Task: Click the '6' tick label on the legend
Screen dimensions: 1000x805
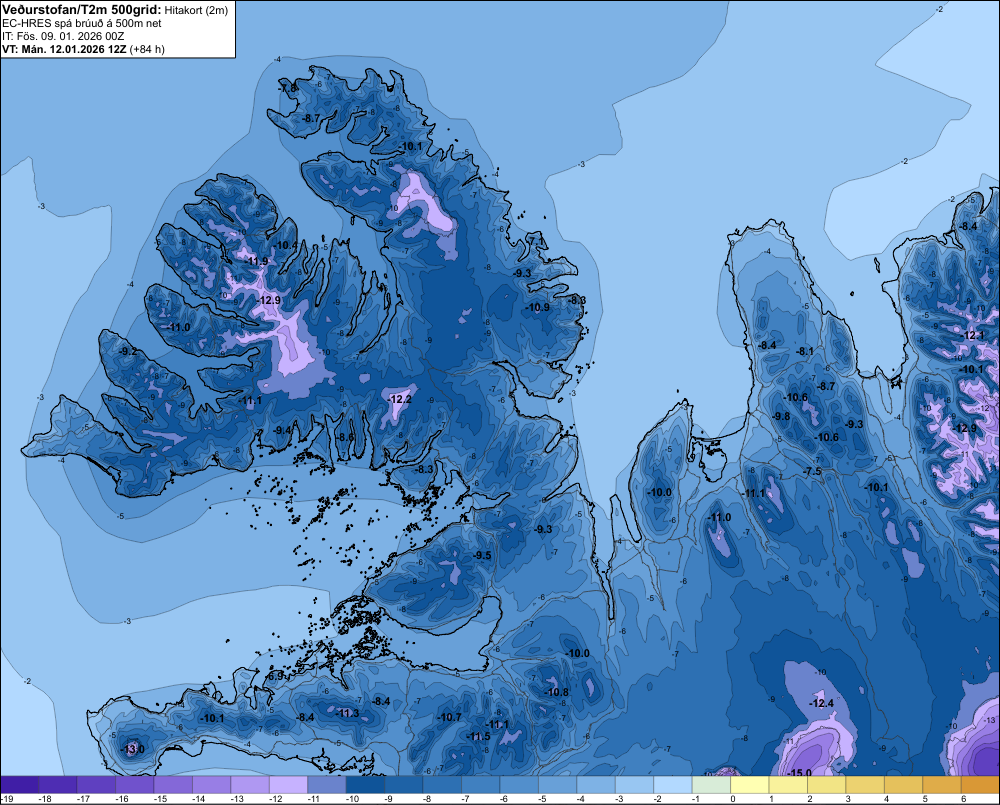Action: click(963, 799)
